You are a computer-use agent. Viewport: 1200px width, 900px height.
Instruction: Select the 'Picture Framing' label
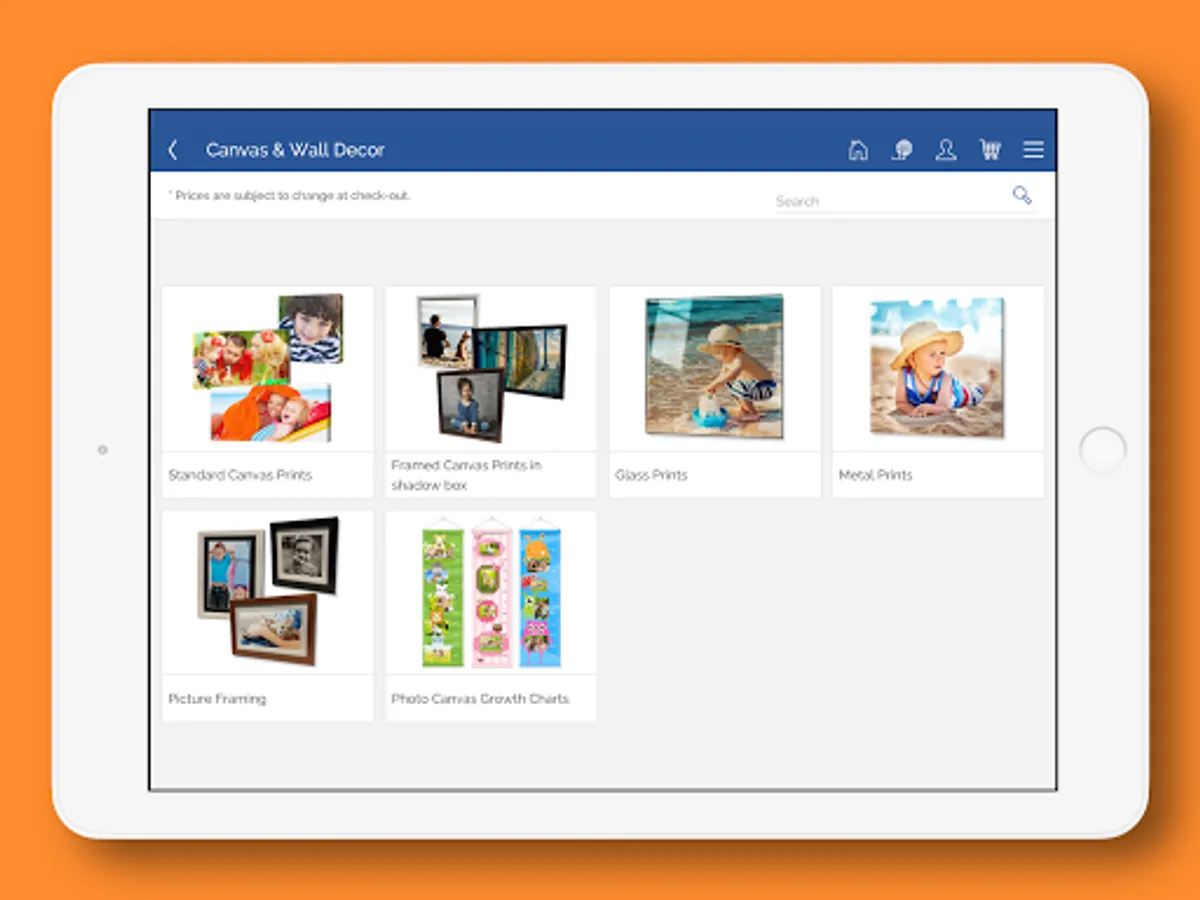point(217,699)
